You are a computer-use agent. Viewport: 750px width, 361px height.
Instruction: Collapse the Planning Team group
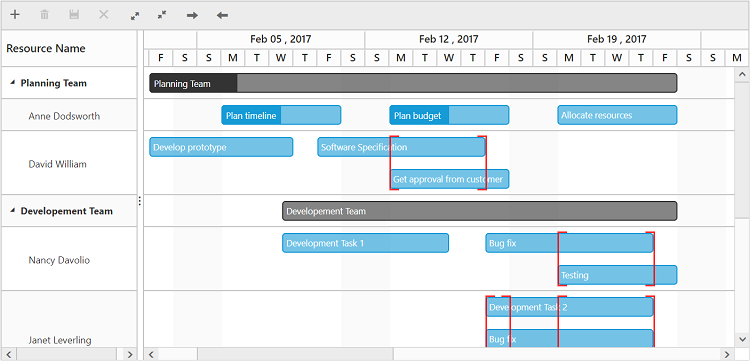click(x=12, y=83)
